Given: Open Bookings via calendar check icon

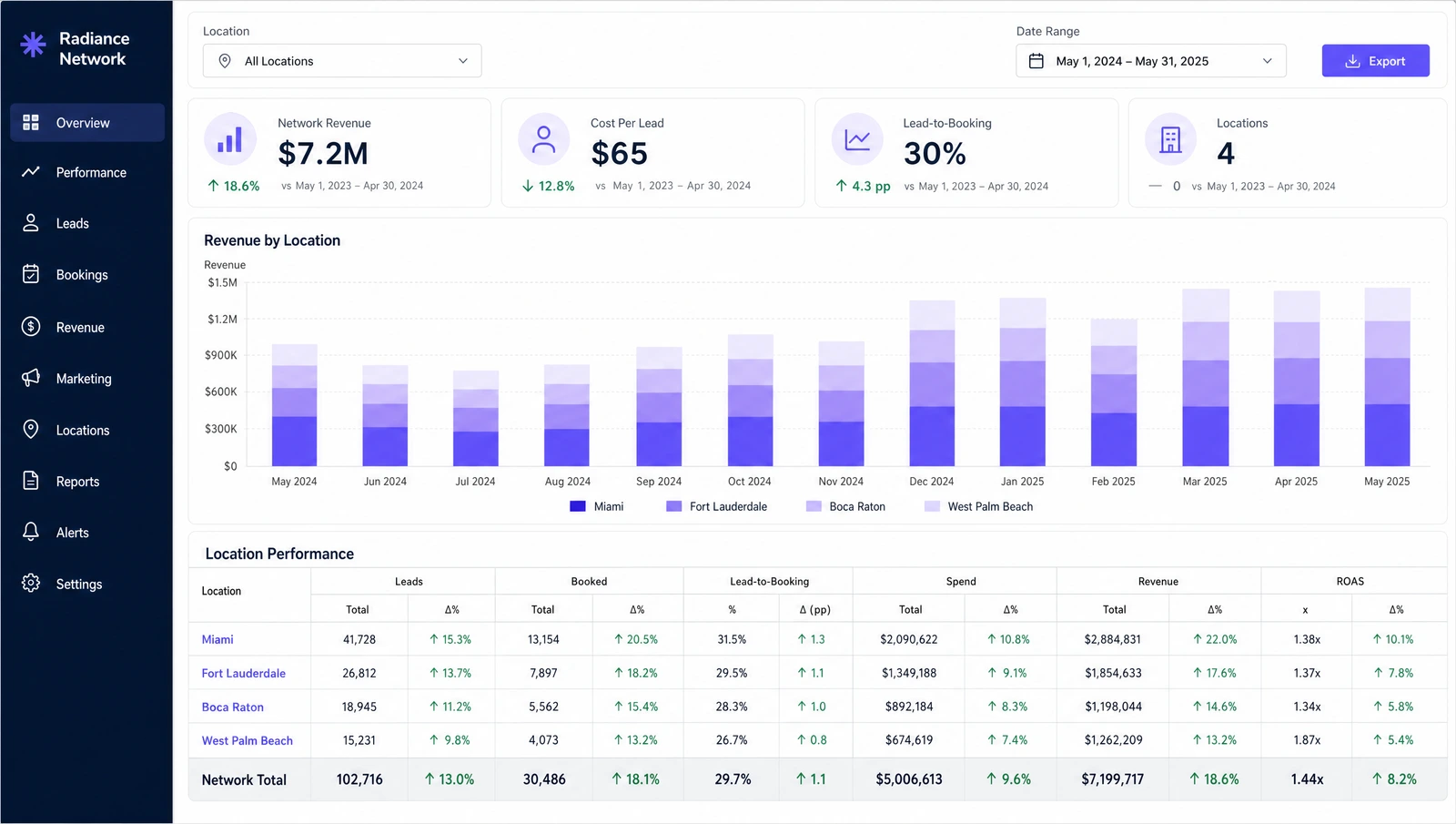Looking at the screenshot, I should [31, 274].
